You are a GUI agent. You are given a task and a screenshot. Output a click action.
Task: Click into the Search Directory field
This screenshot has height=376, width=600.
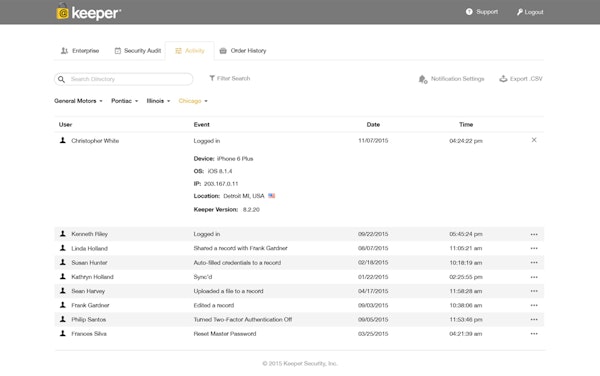(x=124, y=79)
